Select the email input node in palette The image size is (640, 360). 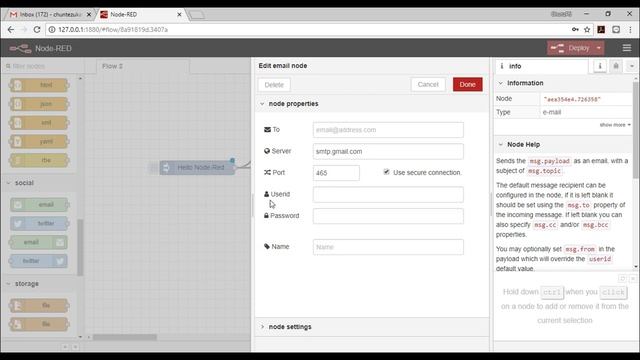(39, 204)
